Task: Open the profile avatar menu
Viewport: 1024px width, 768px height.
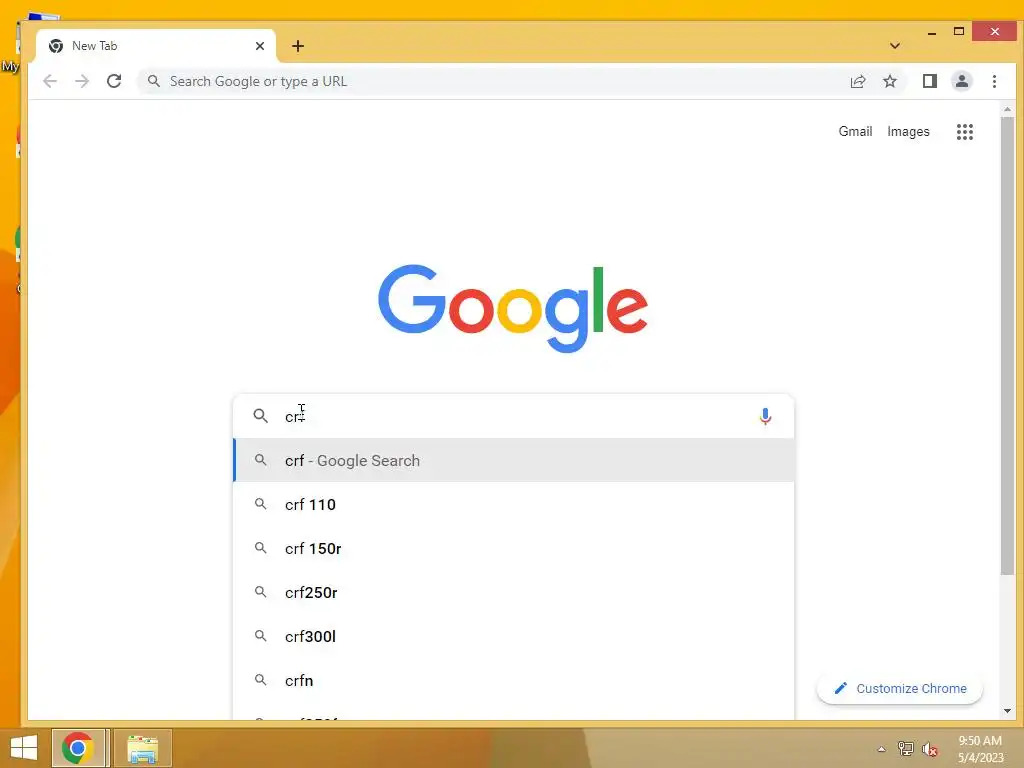Action: [x=961, y=81]
